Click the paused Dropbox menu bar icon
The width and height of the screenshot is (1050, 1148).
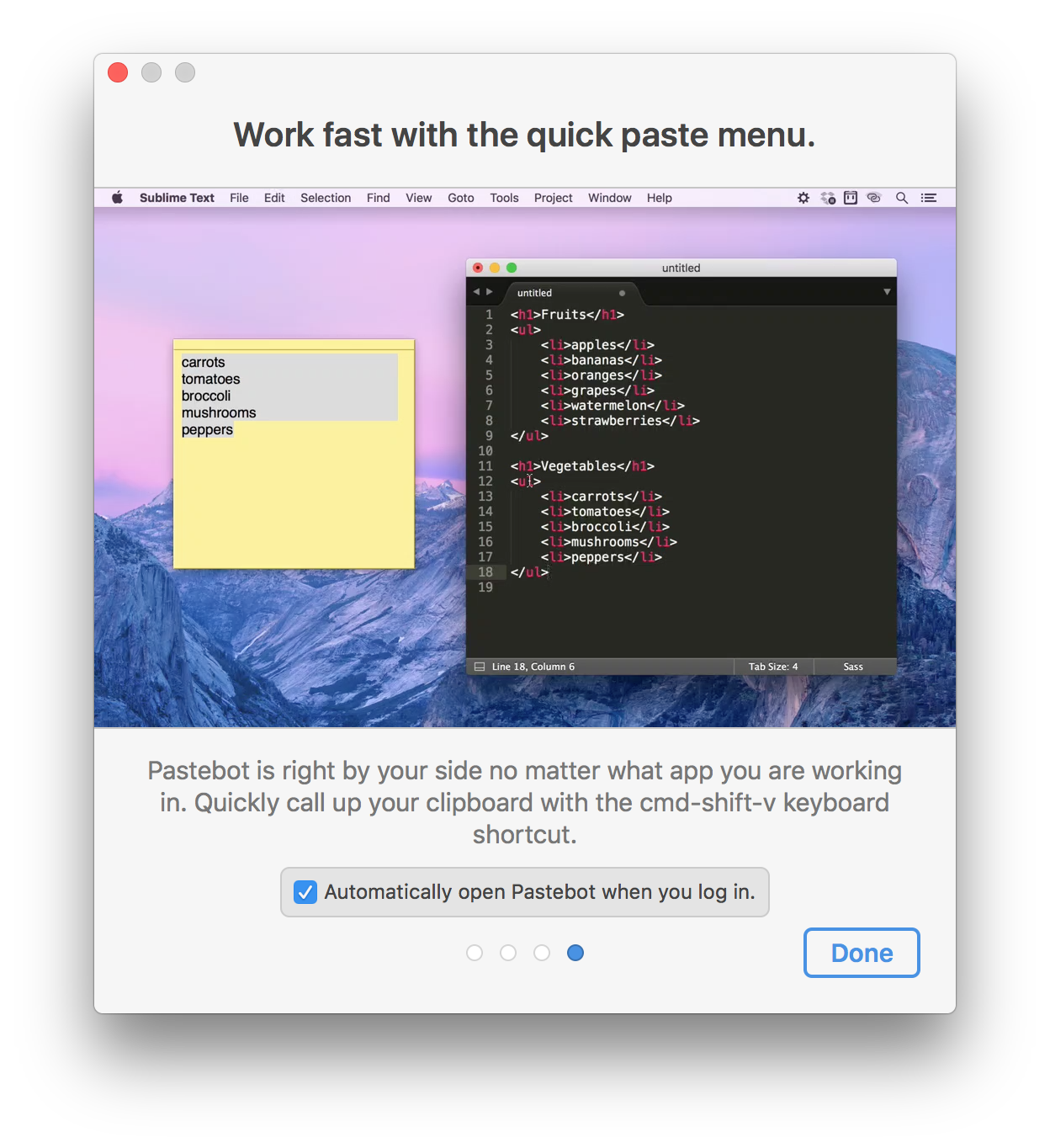828,198
